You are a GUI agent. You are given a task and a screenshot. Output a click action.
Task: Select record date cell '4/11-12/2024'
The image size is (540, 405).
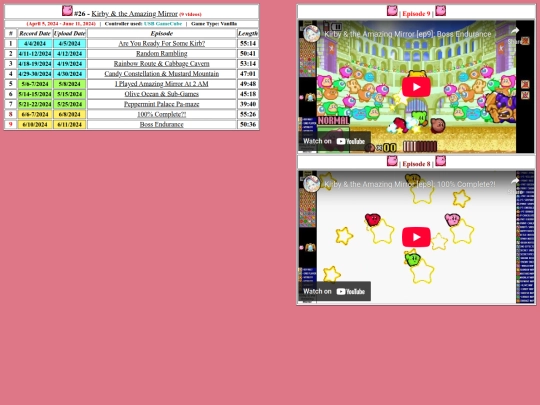pyautogui.click(x=35, y=53)
